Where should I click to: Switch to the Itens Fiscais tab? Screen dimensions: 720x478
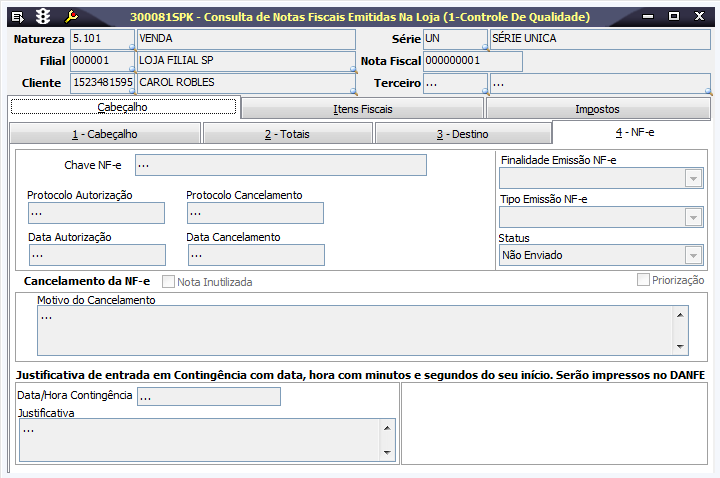363,109
